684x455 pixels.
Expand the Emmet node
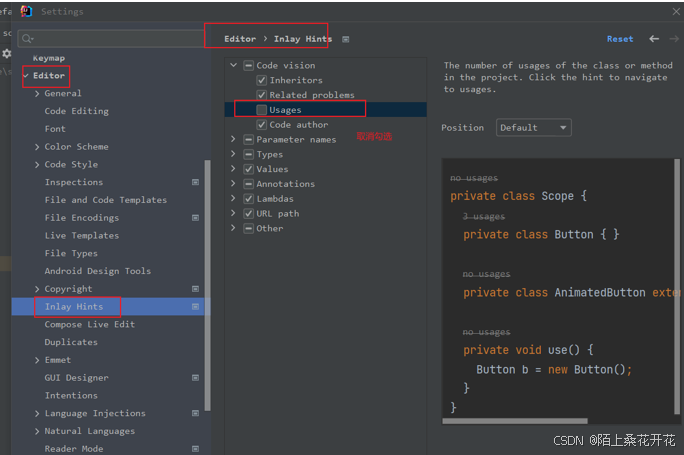point(37,360)
